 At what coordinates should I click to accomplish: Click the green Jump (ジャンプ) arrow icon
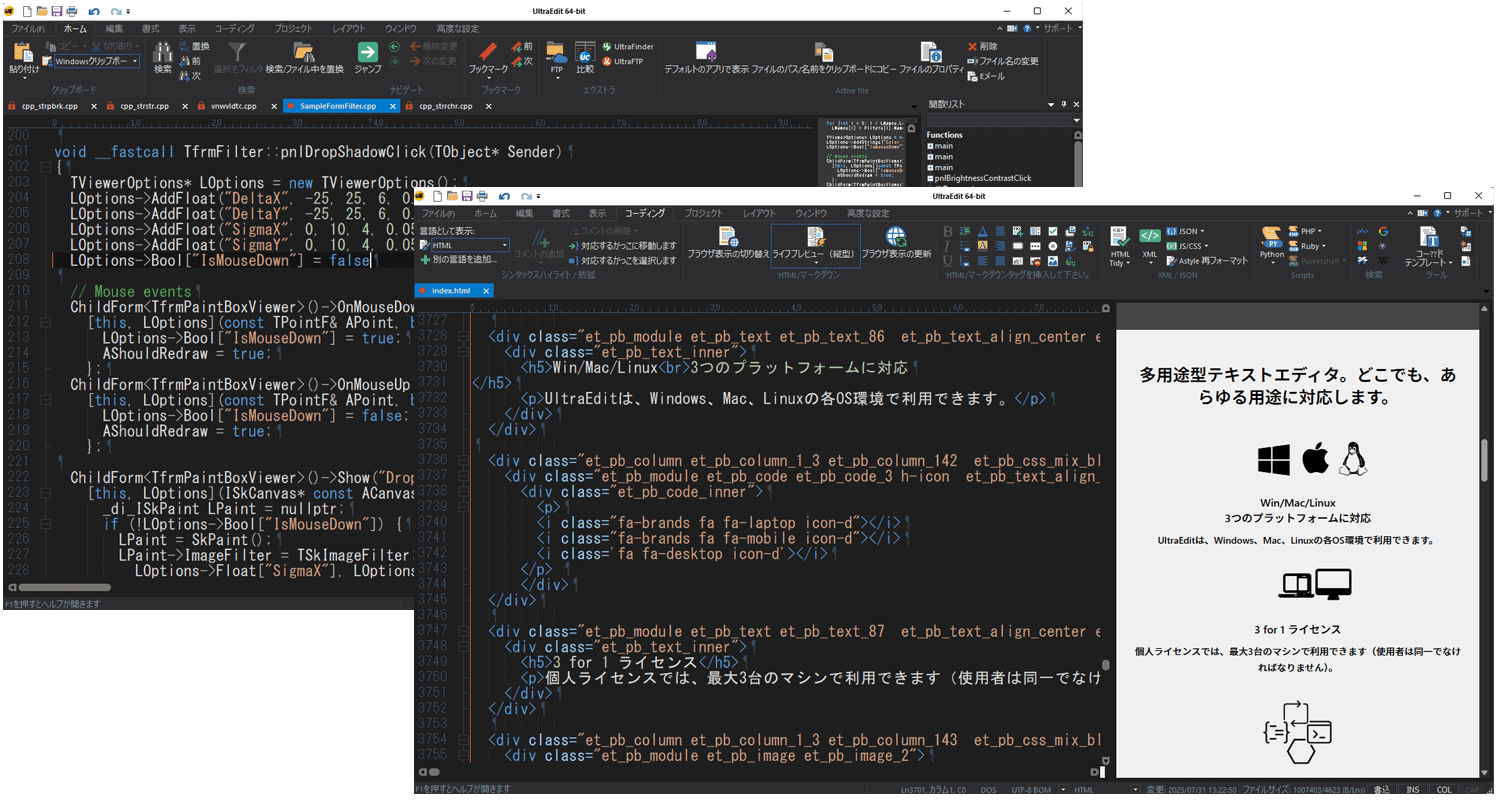[x=368, y=52]
